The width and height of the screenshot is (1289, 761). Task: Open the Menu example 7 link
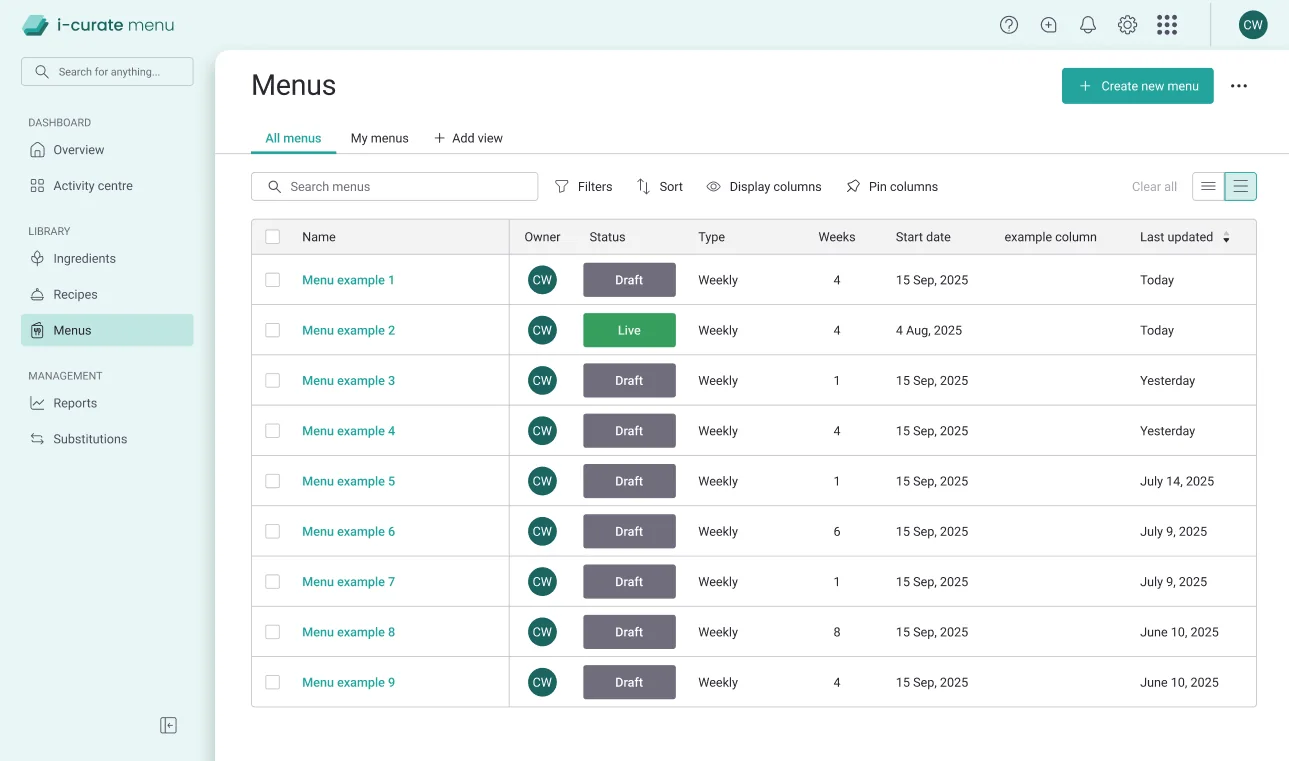click(348, 581)
